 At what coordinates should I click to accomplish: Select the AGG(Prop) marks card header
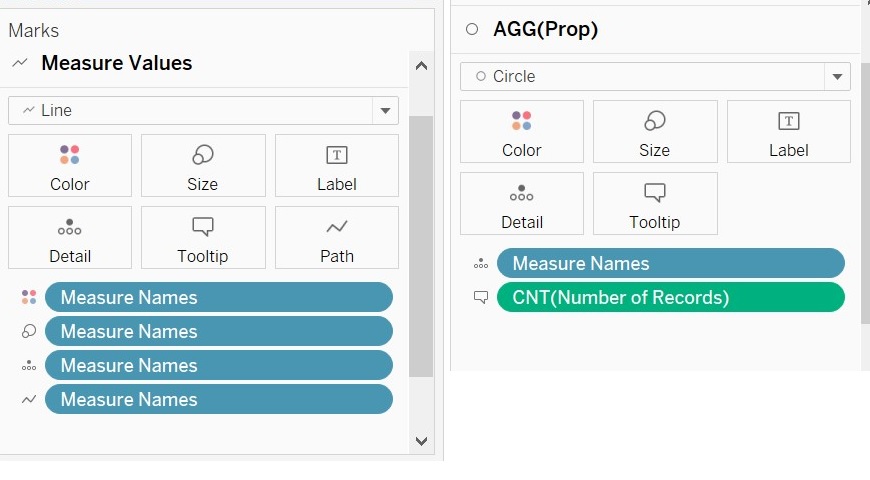545,30
